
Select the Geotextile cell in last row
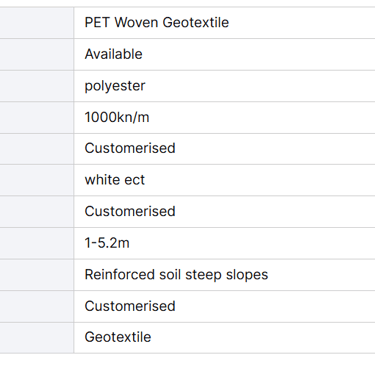coord(224,337)
